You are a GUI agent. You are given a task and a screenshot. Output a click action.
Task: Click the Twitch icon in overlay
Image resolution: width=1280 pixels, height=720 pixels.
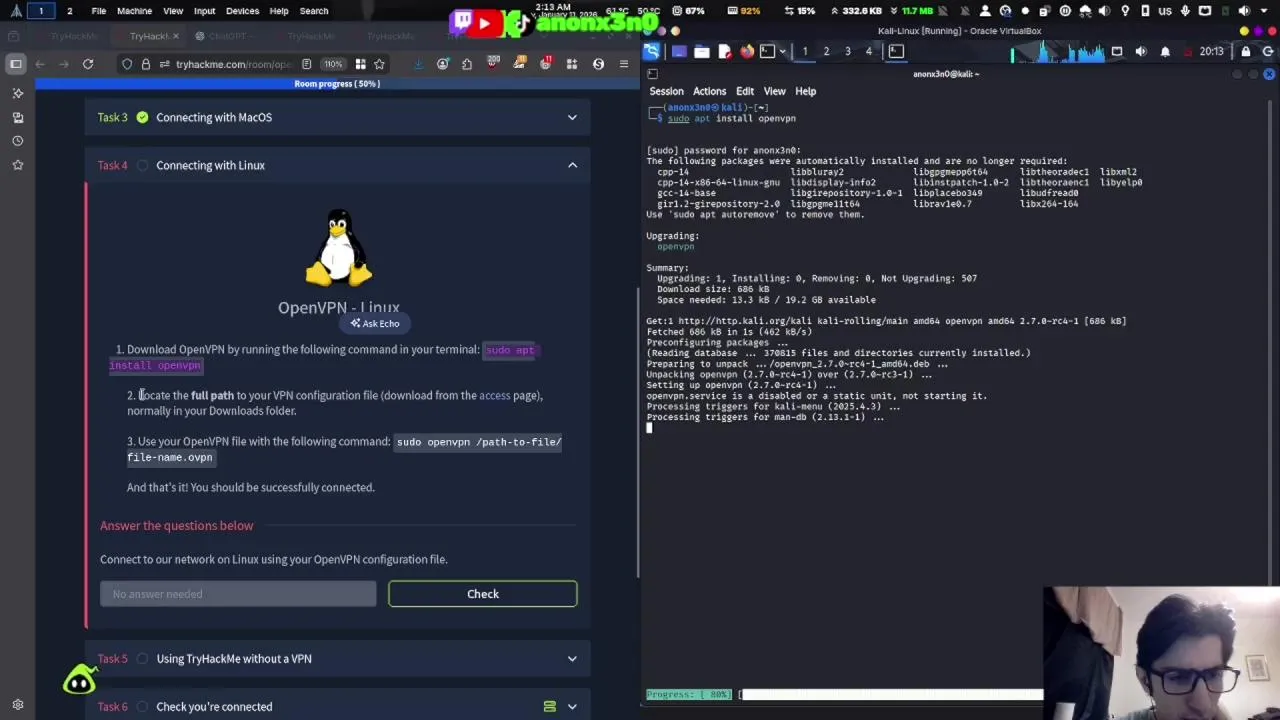pyautogui.click(x=462, y=22)
